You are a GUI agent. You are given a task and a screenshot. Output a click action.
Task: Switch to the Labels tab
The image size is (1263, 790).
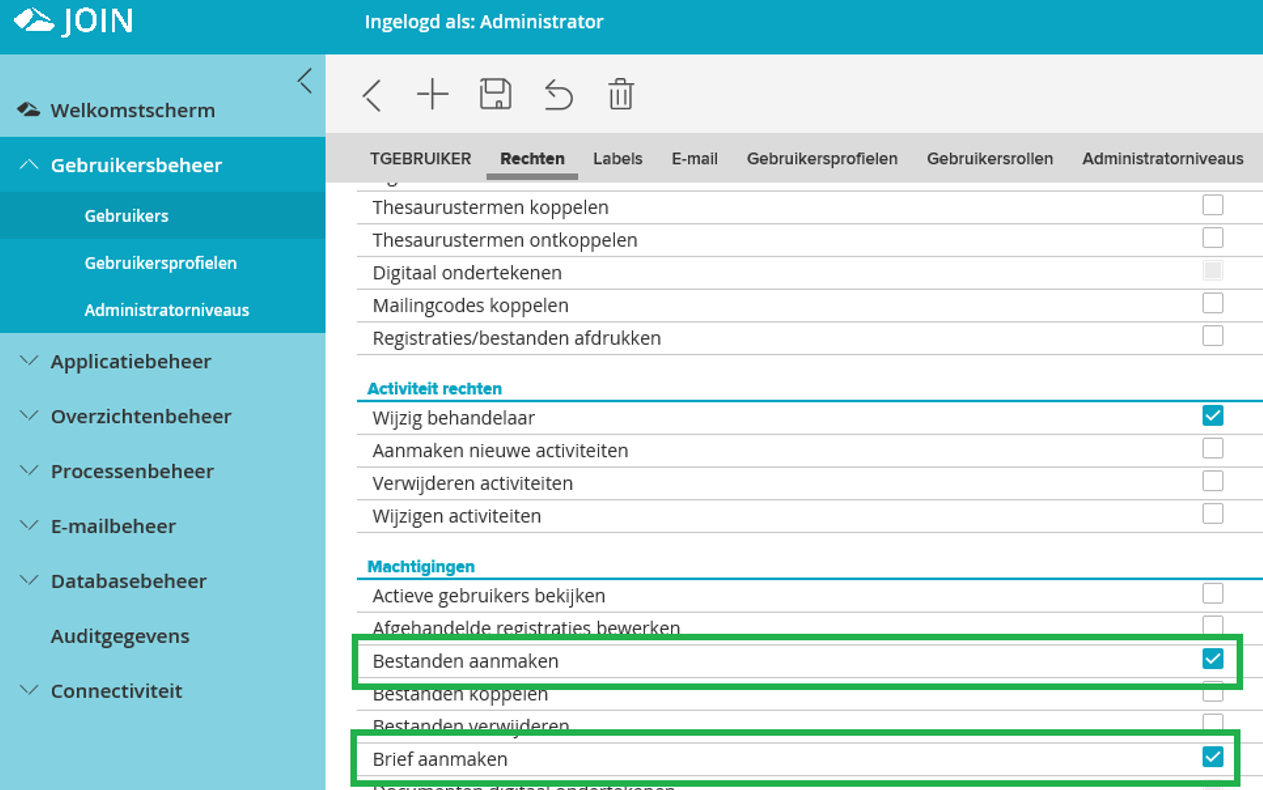(x=618, y=158)
